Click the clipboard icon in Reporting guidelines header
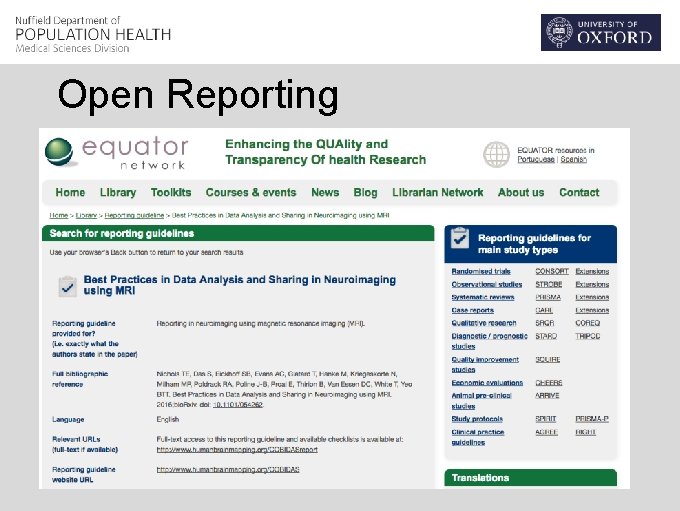Screen dimensions: 680x511 (x=460, y=238)
